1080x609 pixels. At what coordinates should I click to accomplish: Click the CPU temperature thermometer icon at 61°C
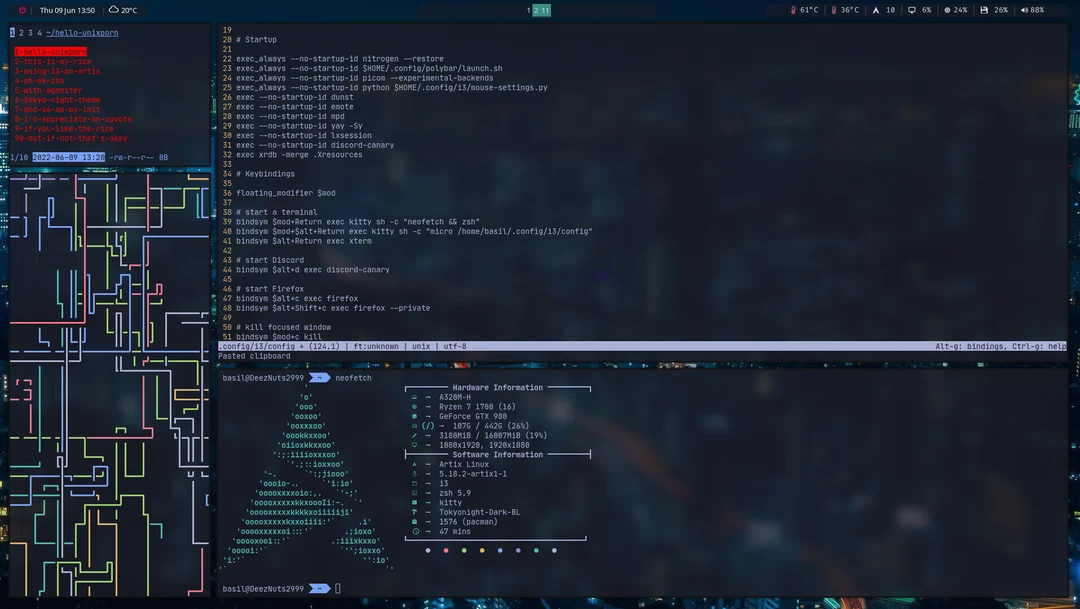click(x=793, y=10)
